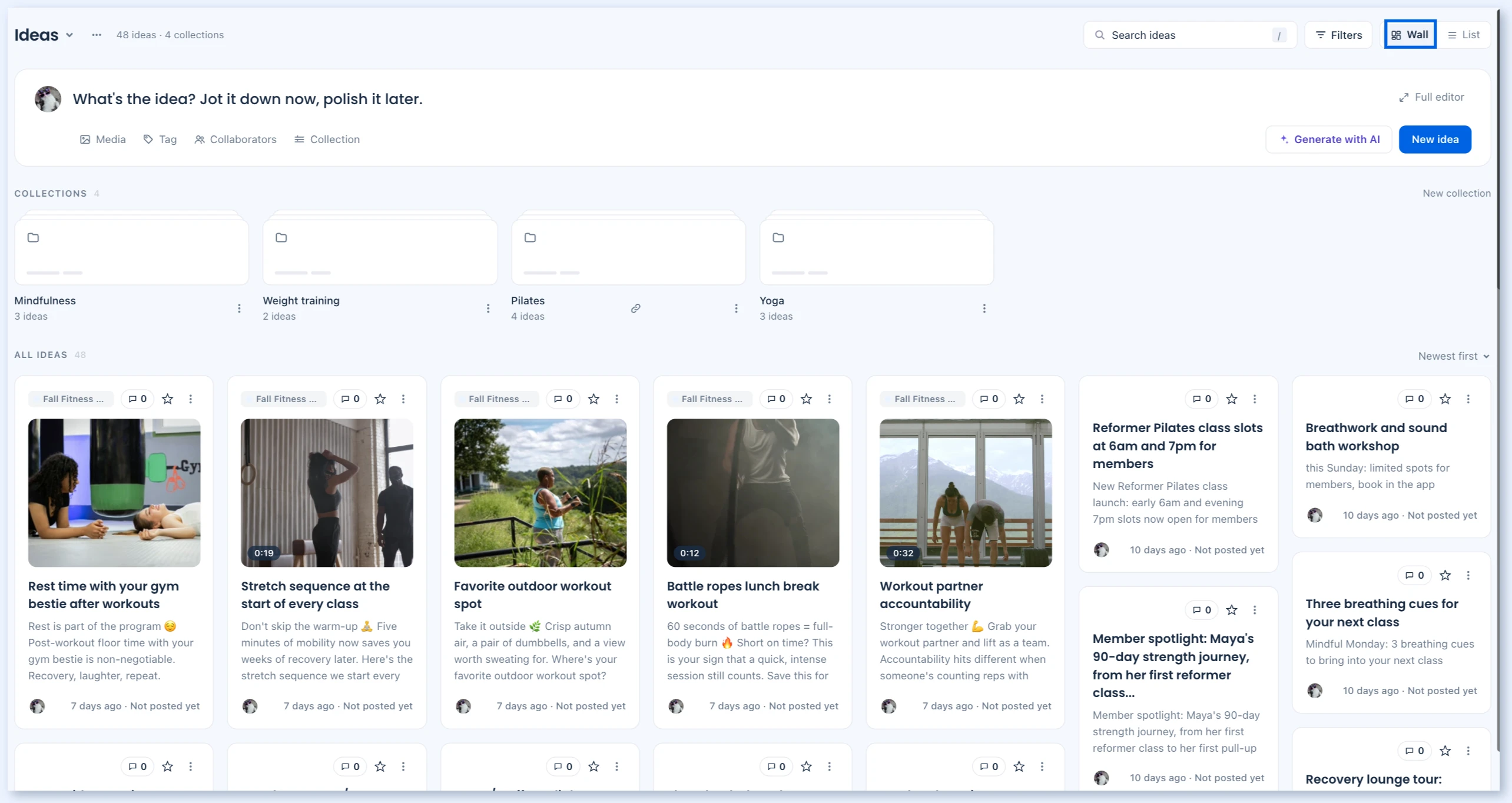Open the Ideas title dropdown chevron

(x=69, y=35)
